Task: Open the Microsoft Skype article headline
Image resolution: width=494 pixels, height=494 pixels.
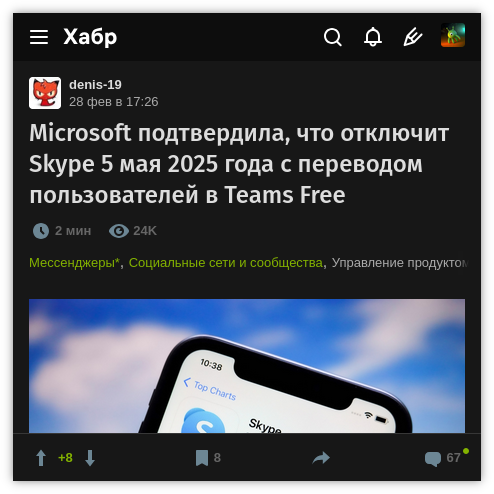Action: click(x=239, y=164)
